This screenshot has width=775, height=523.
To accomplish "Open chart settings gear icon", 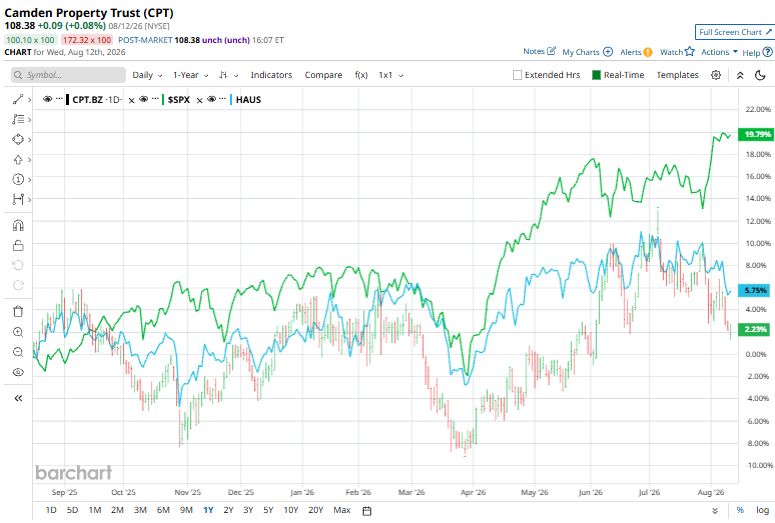I will (x=716, y=75).
